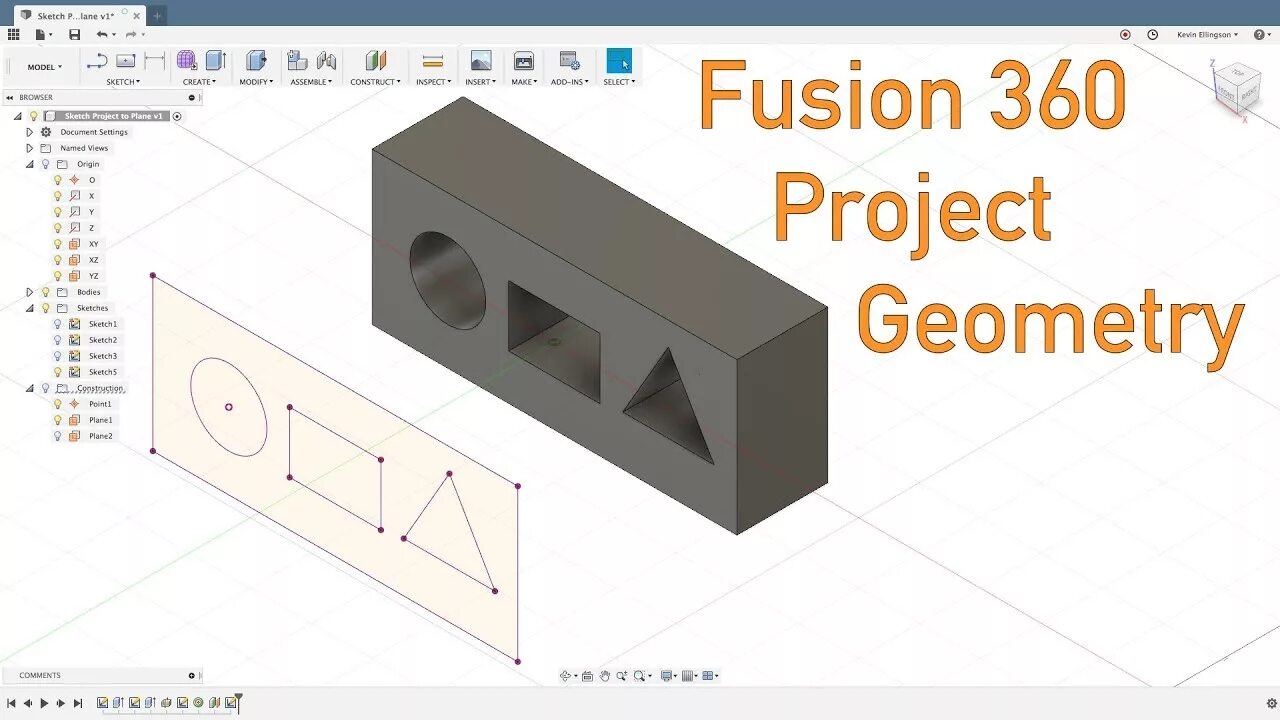Play the timeline
The width and height of the screenshot is (1280, 720).
tap(44, 703)
